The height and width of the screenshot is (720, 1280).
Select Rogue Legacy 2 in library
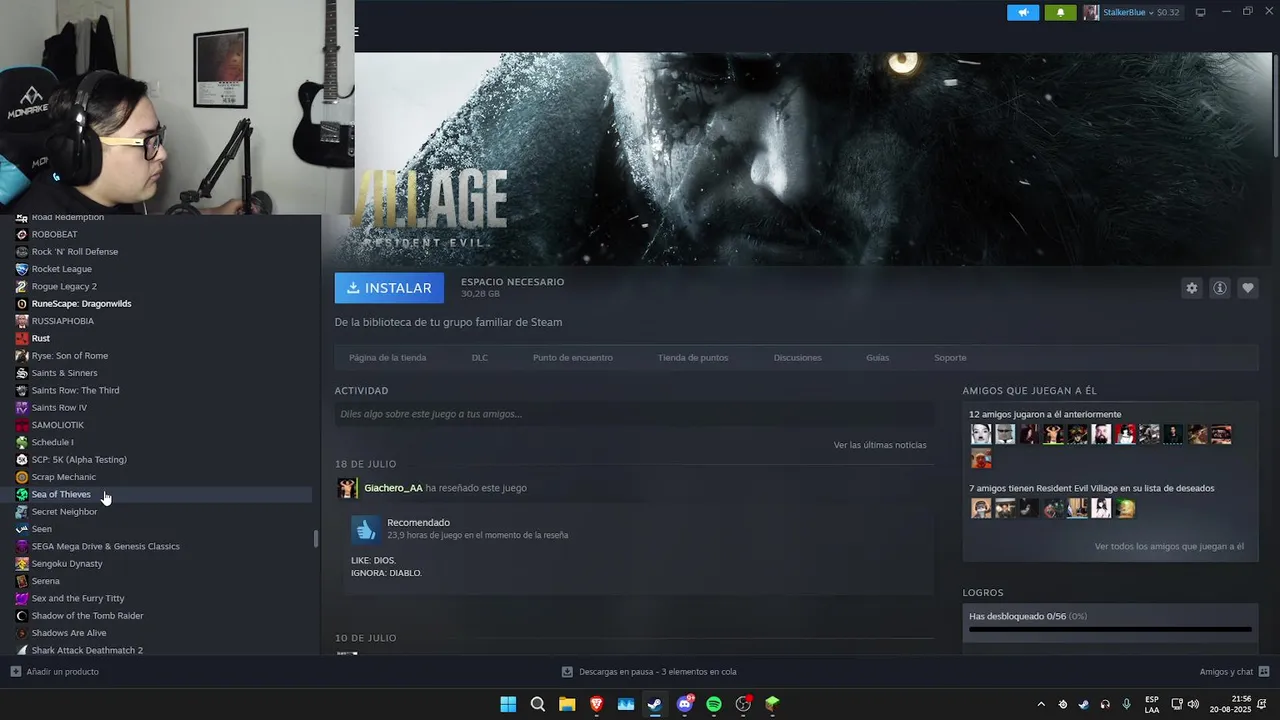click(x=64, y=286)
